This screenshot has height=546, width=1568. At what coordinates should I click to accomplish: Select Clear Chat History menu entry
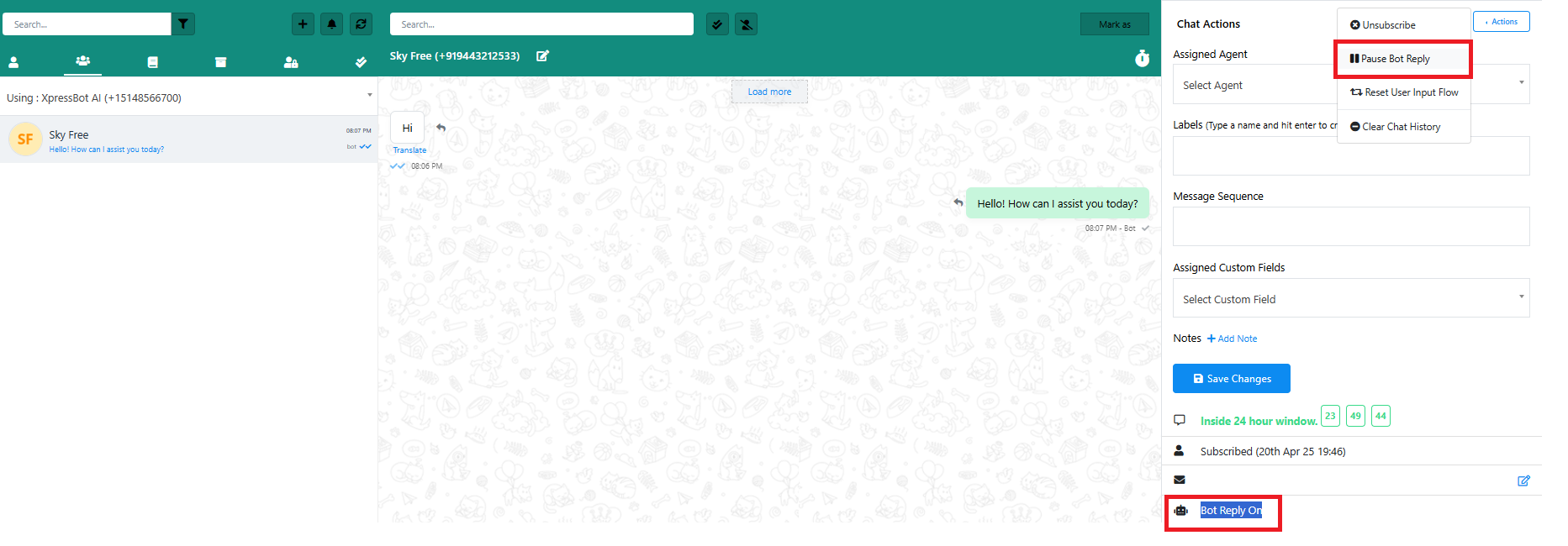pyautogui.click(x=1401, y=127)
